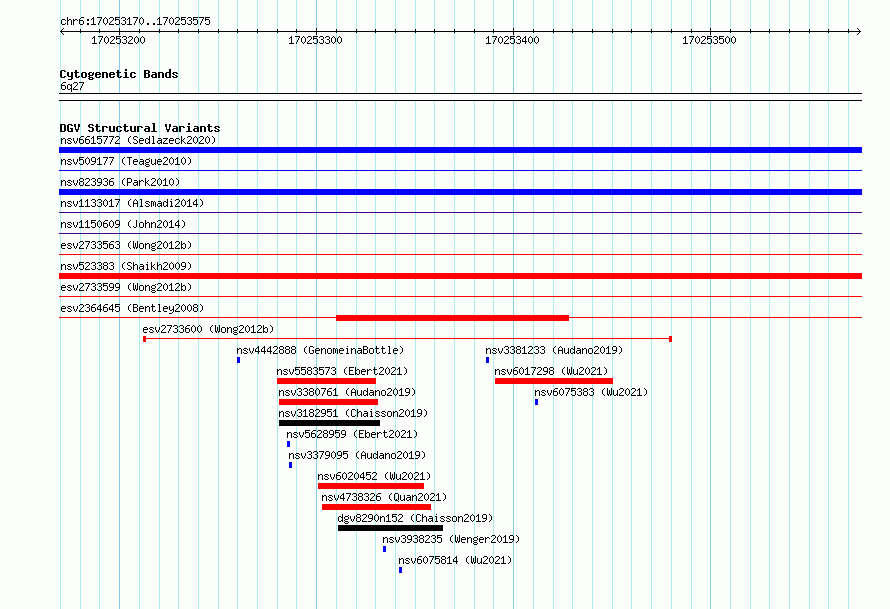Select the dgv8290n152 (Chaisson2019) label

point(415,518)
